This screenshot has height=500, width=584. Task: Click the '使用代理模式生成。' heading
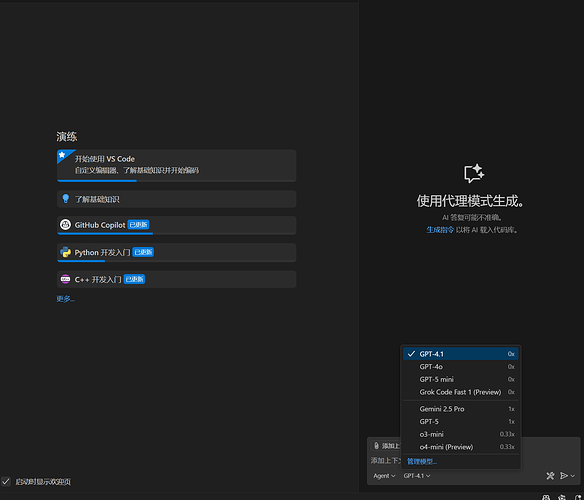point(470,201)
